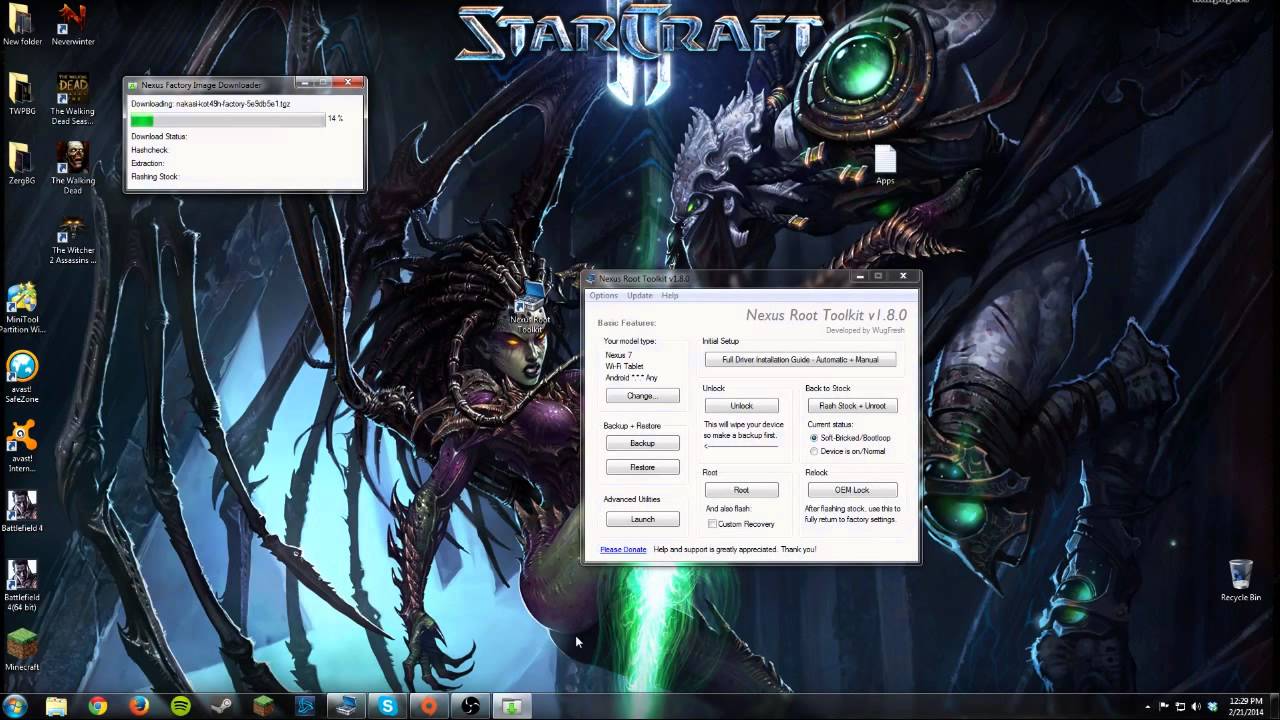Screen dimensions: 1280x720
Task: Select the Nexus Root Toolkit desktop shortcut
Action: click(x=529, y=308)
